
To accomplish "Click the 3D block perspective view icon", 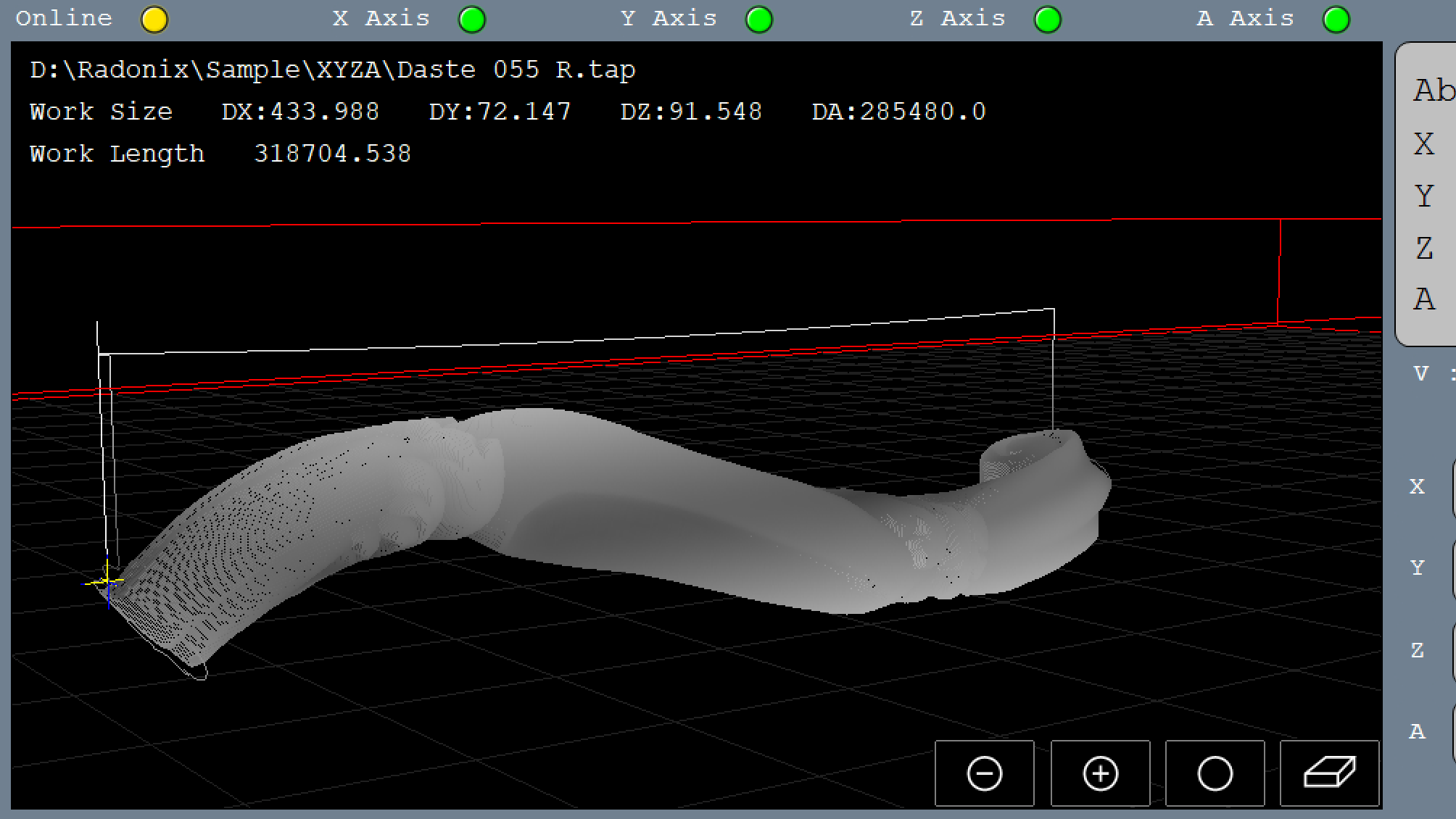I will [x=1329, y=773].
